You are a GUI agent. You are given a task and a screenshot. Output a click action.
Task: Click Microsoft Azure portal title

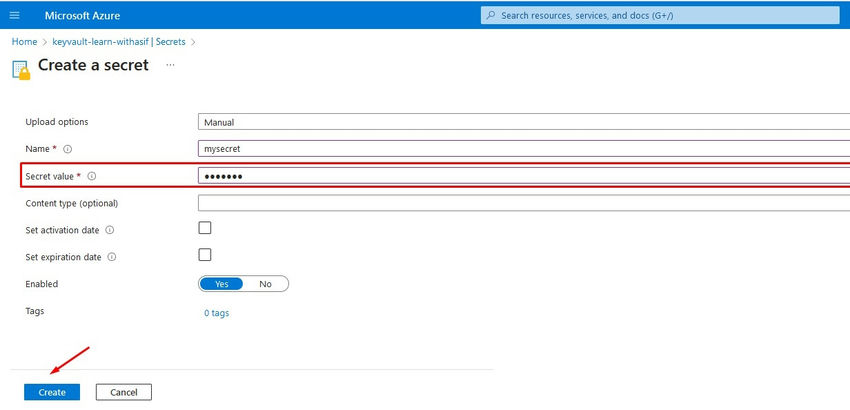tap(82, 16)
